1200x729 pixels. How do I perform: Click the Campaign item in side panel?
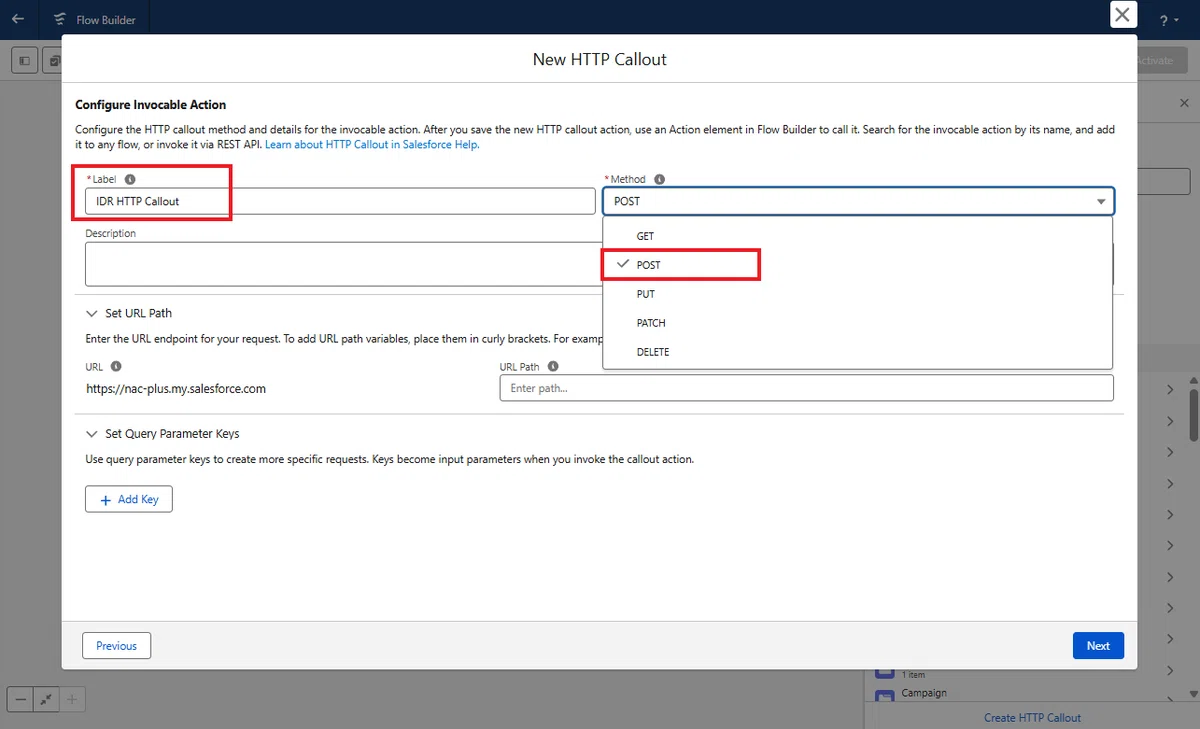coord(924,693)
